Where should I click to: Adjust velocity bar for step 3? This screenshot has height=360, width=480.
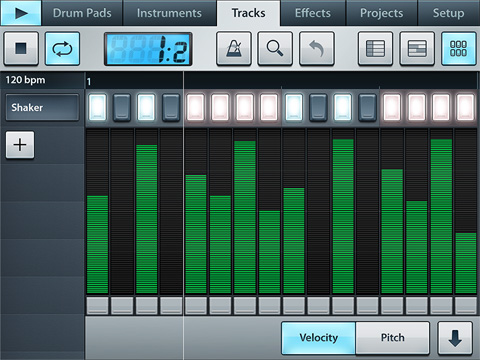(146, 219)
